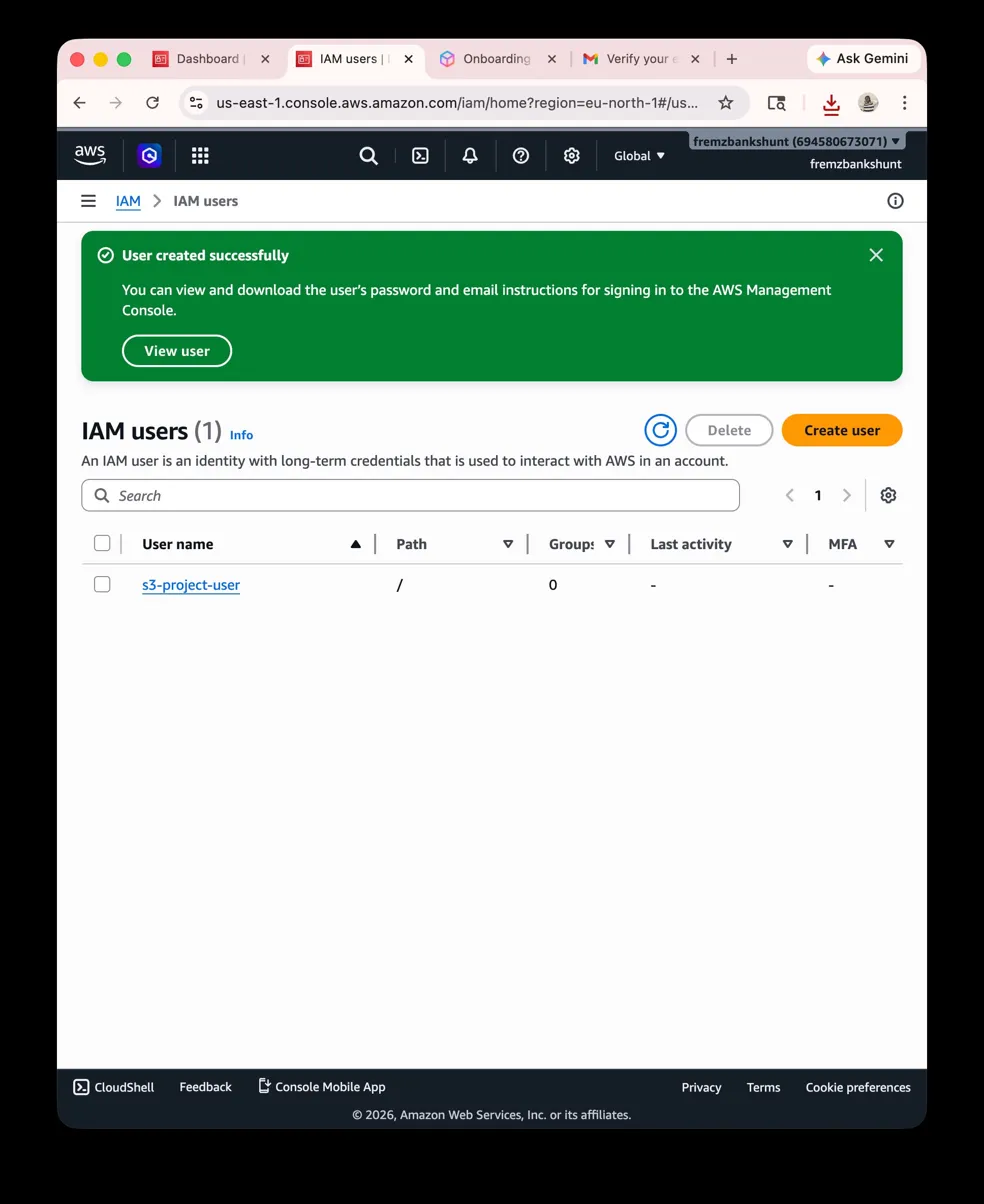Sort the Last activity column
The height and width of the screenshot is (1204, 984).
pyautogui.click(x=788, y=544)
